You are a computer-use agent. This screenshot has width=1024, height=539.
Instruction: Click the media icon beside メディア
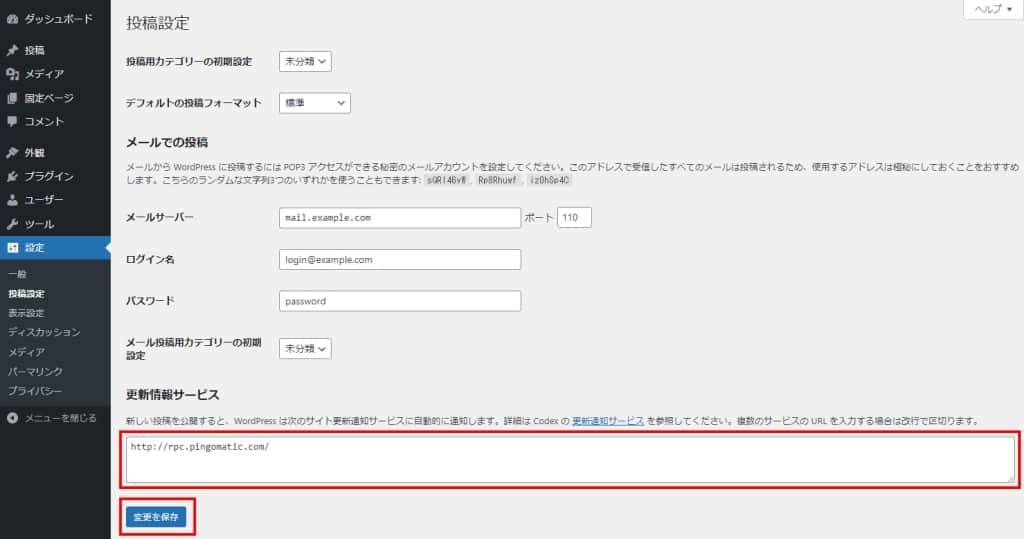click(x=12, y=74)
